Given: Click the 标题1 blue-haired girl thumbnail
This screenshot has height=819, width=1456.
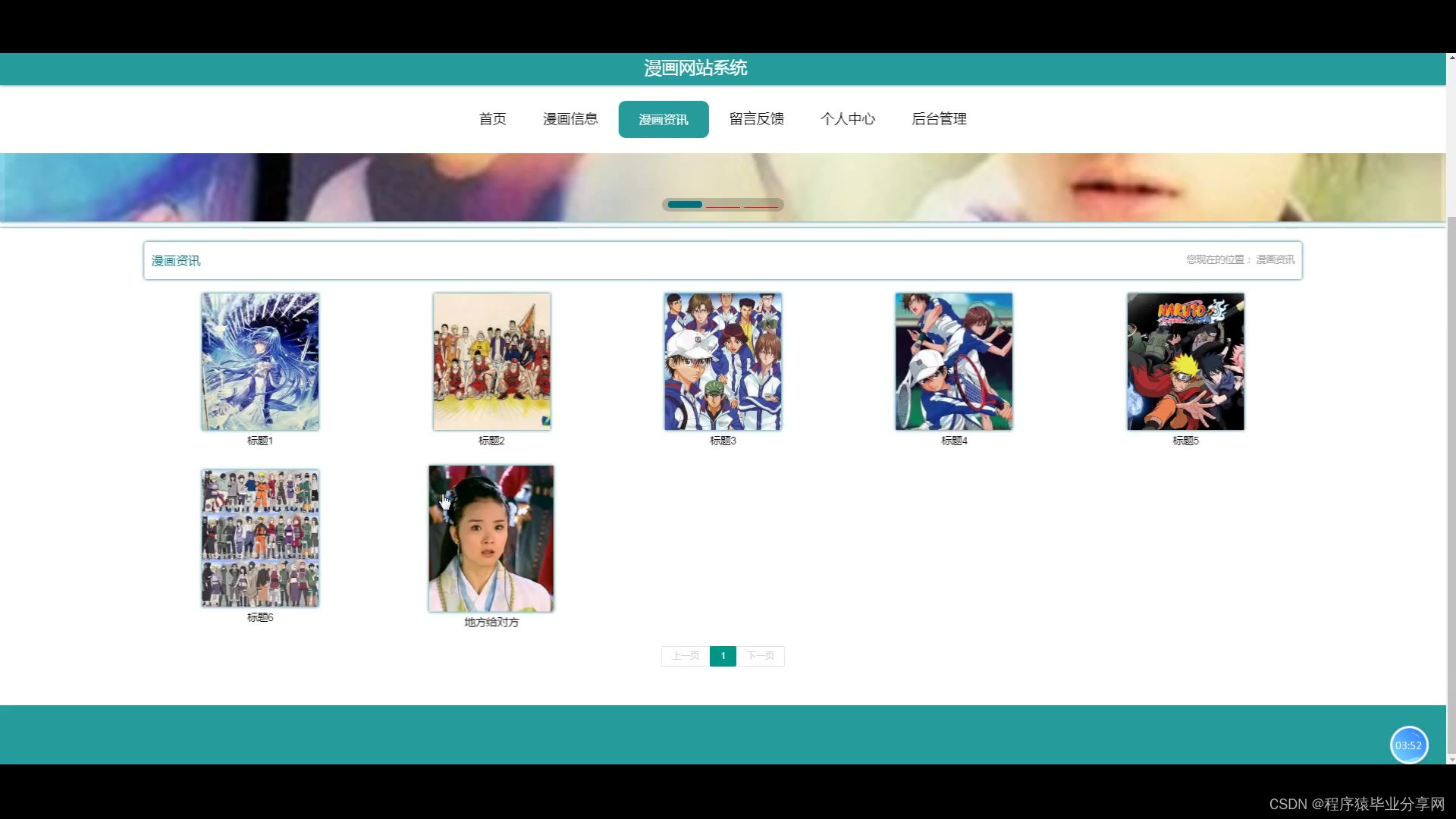Looking at the screenshot, I should [x=260, y=362].
